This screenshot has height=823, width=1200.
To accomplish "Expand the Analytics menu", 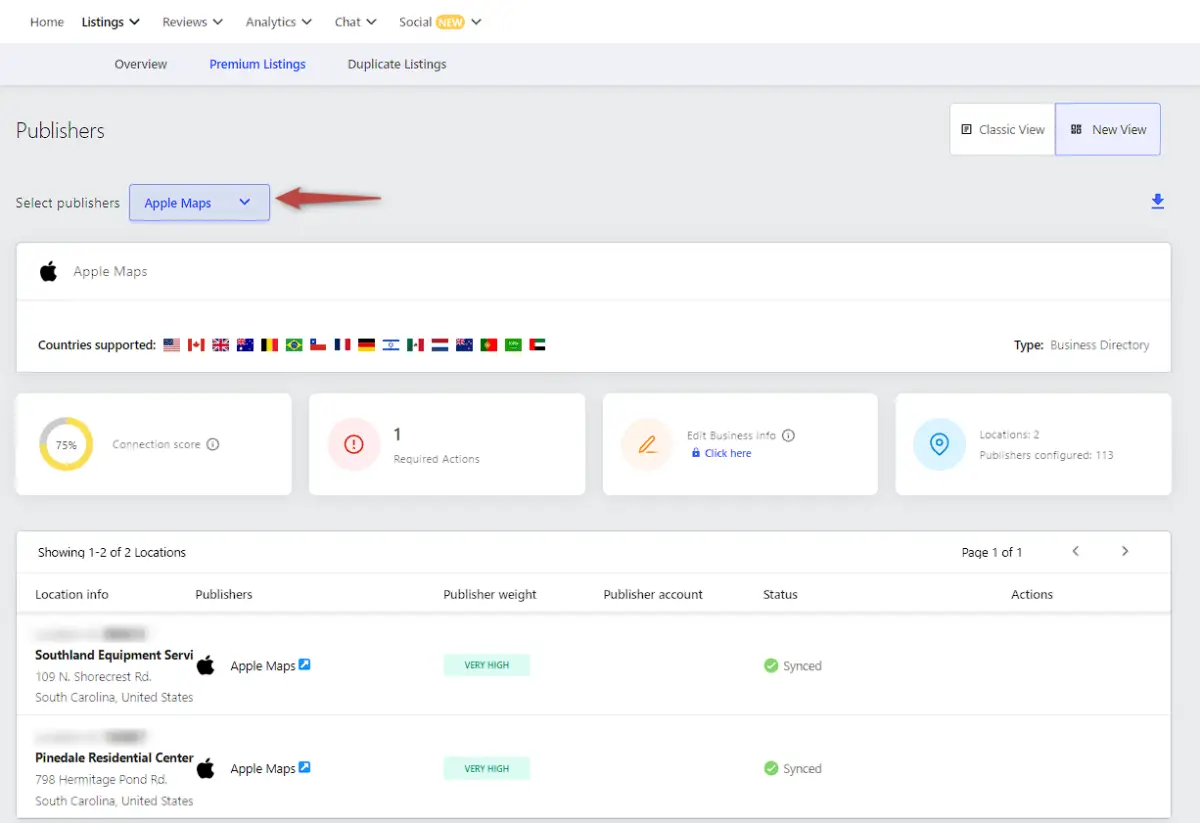I will 279,22.
